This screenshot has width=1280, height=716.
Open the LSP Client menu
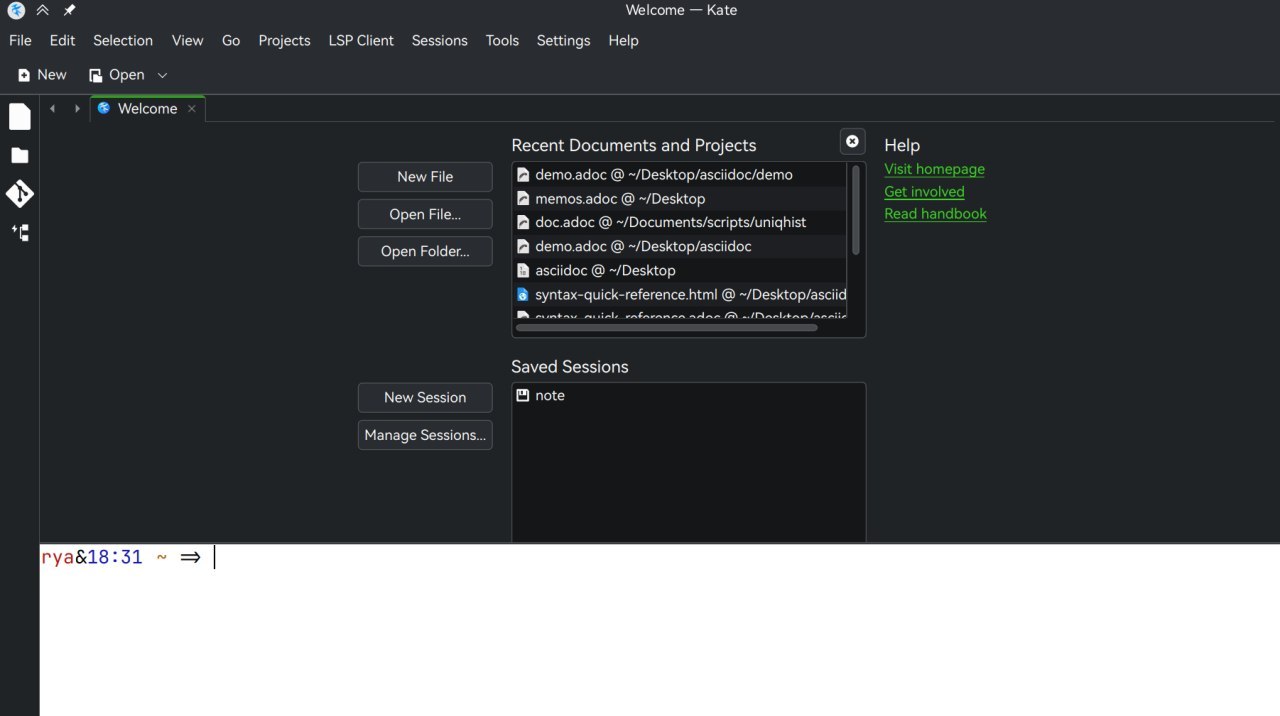click(x=361, y=41)
